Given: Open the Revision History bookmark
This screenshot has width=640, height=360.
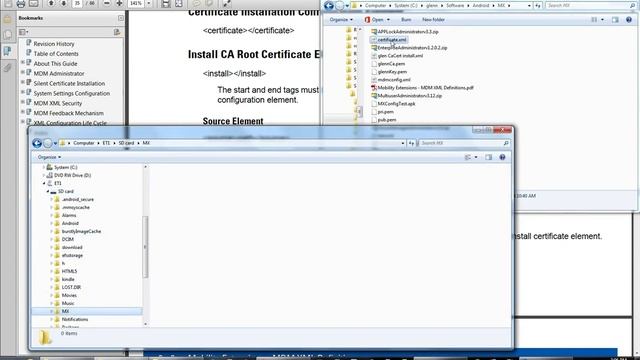Looking at the screenshot, I should coord(54,44).
